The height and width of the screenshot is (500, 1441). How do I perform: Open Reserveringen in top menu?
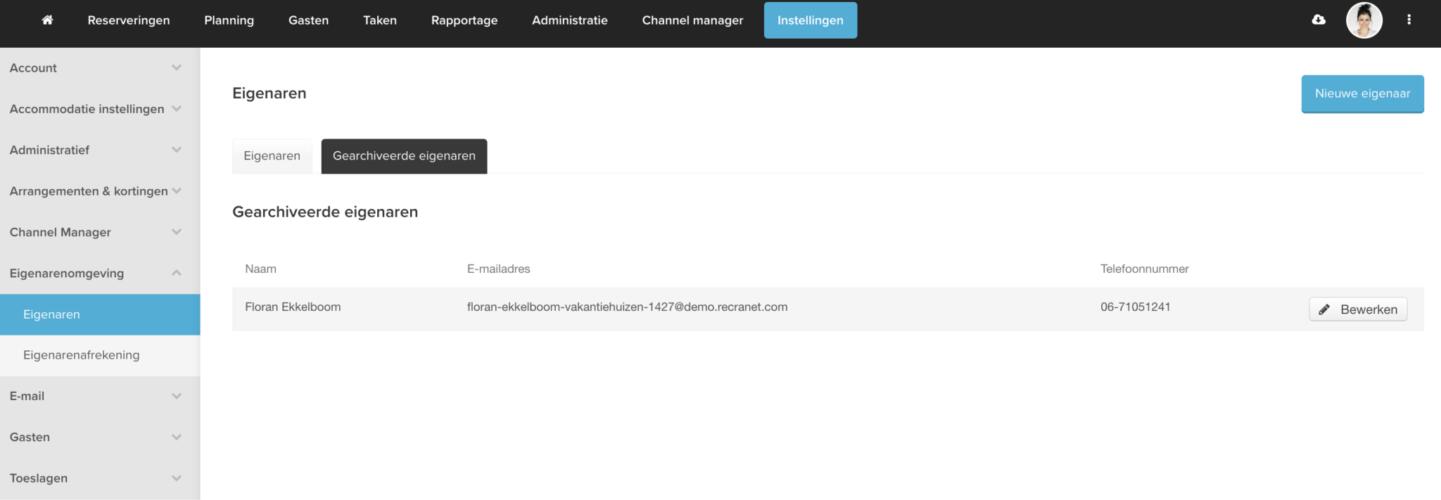(x=128, y=20)
